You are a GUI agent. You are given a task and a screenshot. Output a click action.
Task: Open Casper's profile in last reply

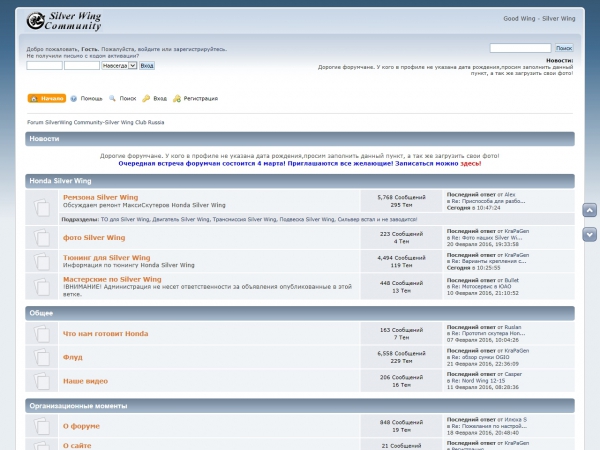coord(513,374)
